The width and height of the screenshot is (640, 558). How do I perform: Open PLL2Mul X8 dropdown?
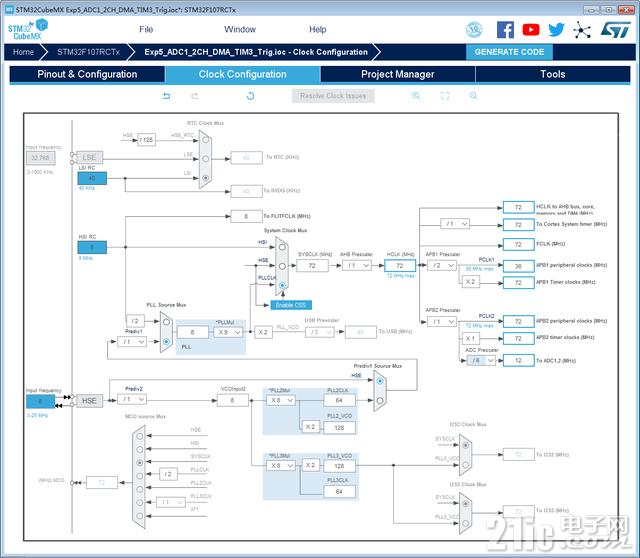click(281, 400)
